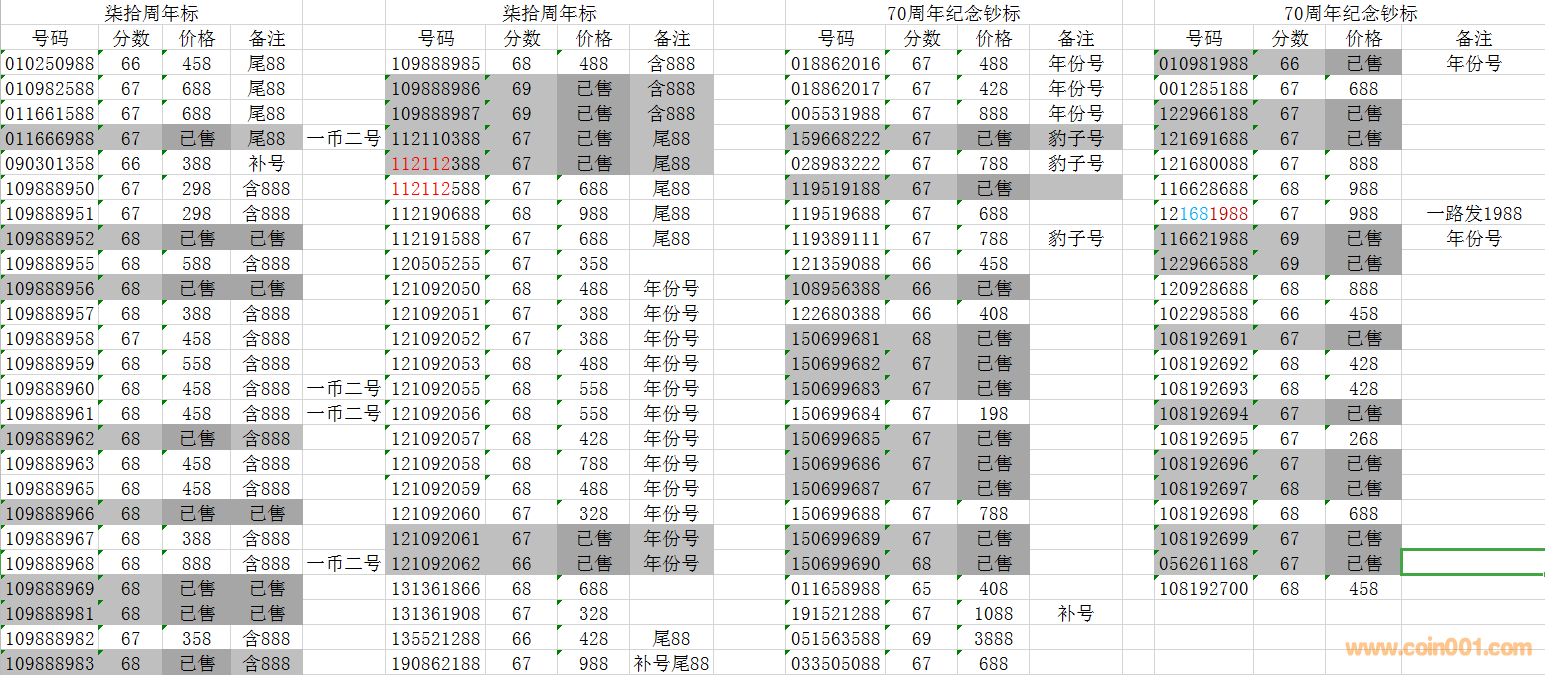Select cell with number 033505088

(836, 664)
